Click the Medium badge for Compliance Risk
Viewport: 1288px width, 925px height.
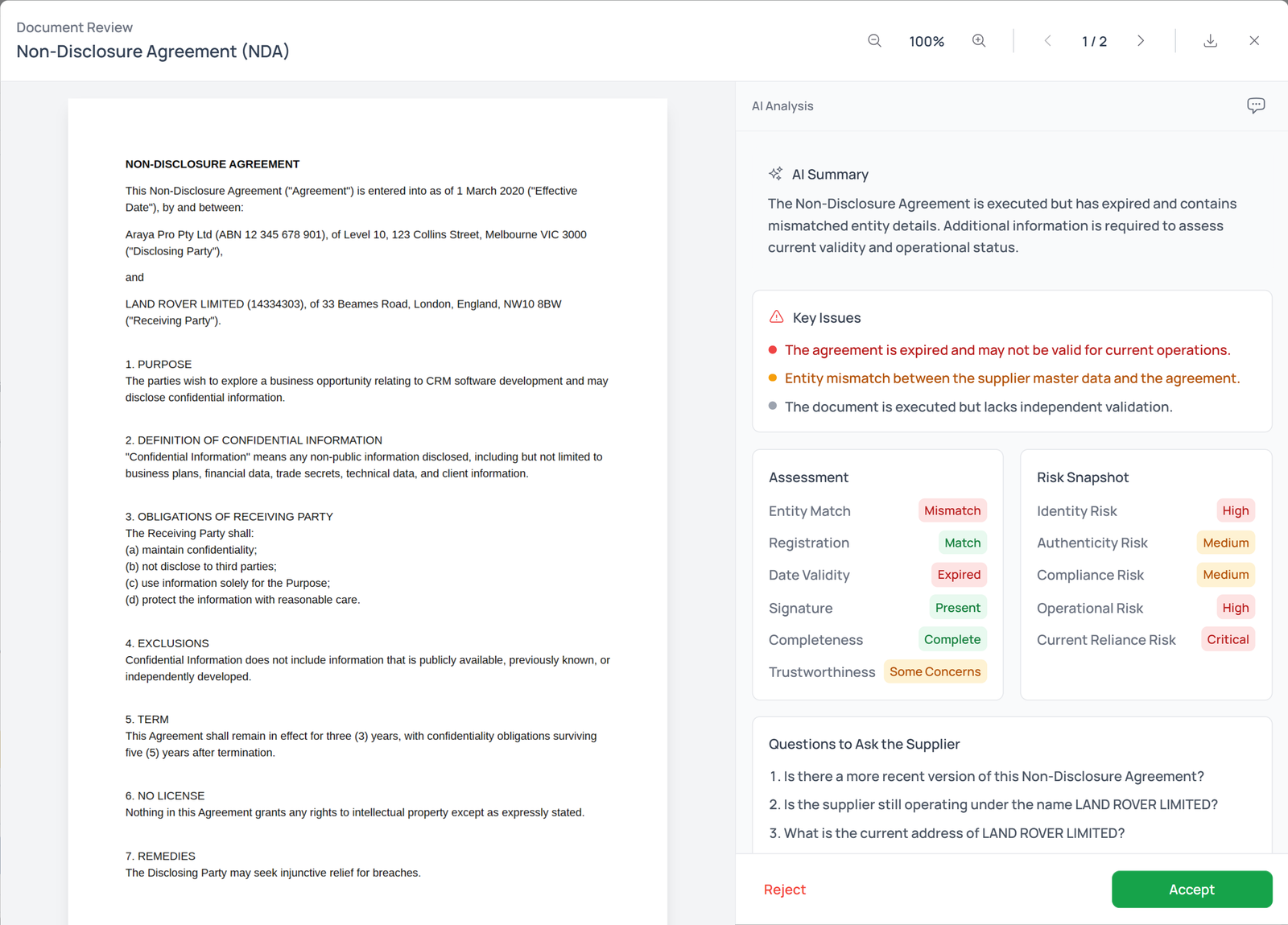[1225, 575]
